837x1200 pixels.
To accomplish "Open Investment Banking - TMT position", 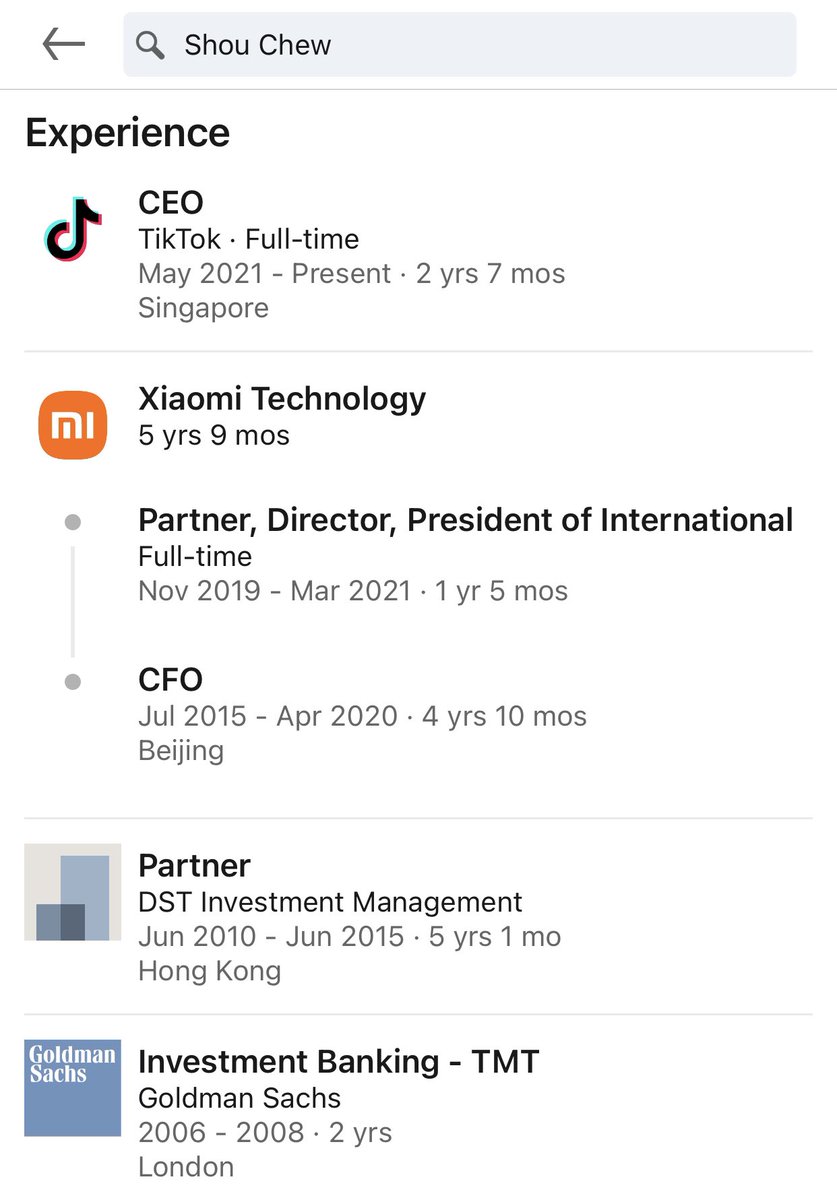I will pos(338,1062).
